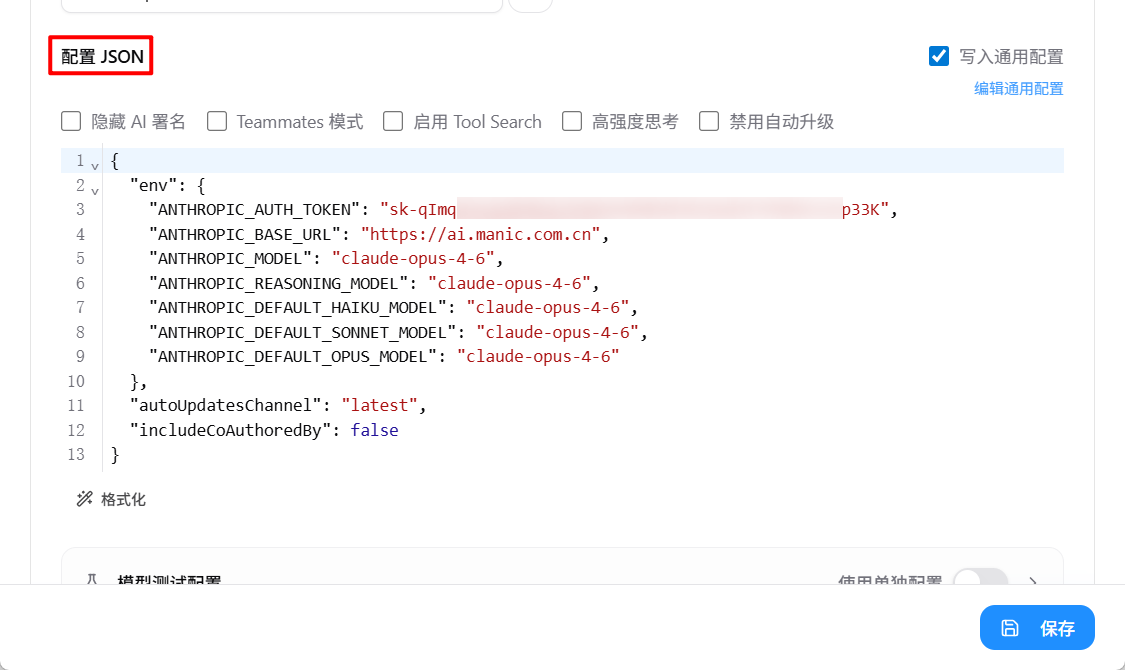Click "ANTHROPIC_DEFAULT_HAIKU_MODEL" key text
Viewport: 1125px width, 670px height.
click(x=298, y=308)
